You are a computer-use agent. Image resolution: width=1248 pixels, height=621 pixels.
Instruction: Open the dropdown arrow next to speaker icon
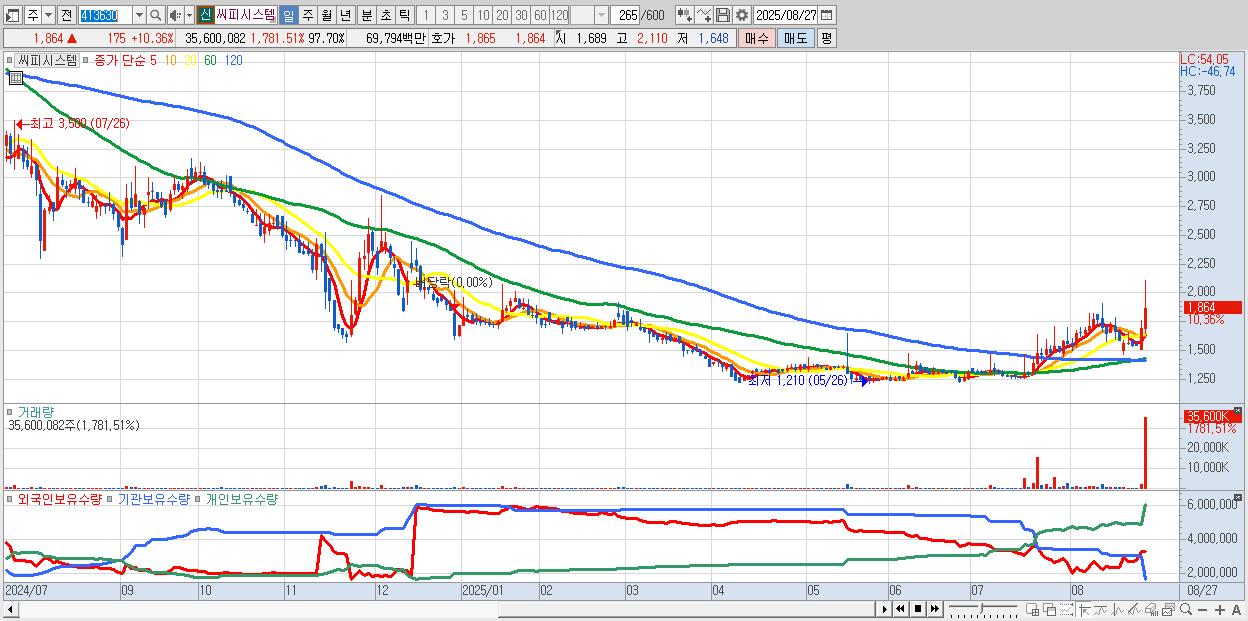pos(188,15)
